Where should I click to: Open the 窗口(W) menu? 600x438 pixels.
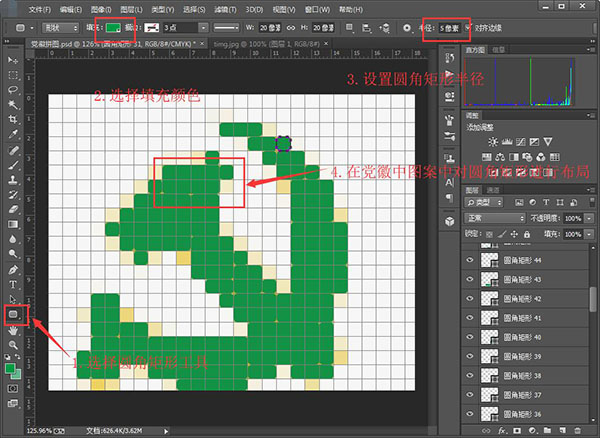(x=317, y=9)
